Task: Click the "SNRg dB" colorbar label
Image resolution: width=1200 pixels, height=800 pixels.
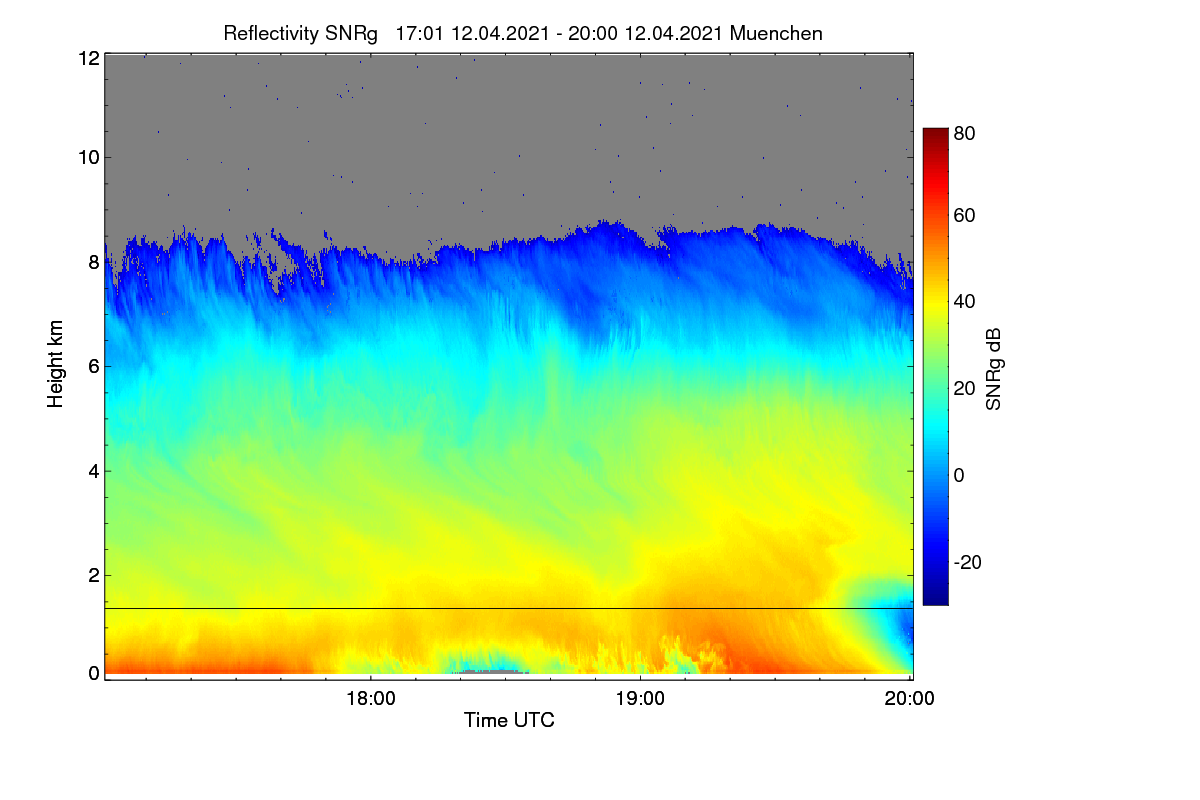Action: click(993, 369)
